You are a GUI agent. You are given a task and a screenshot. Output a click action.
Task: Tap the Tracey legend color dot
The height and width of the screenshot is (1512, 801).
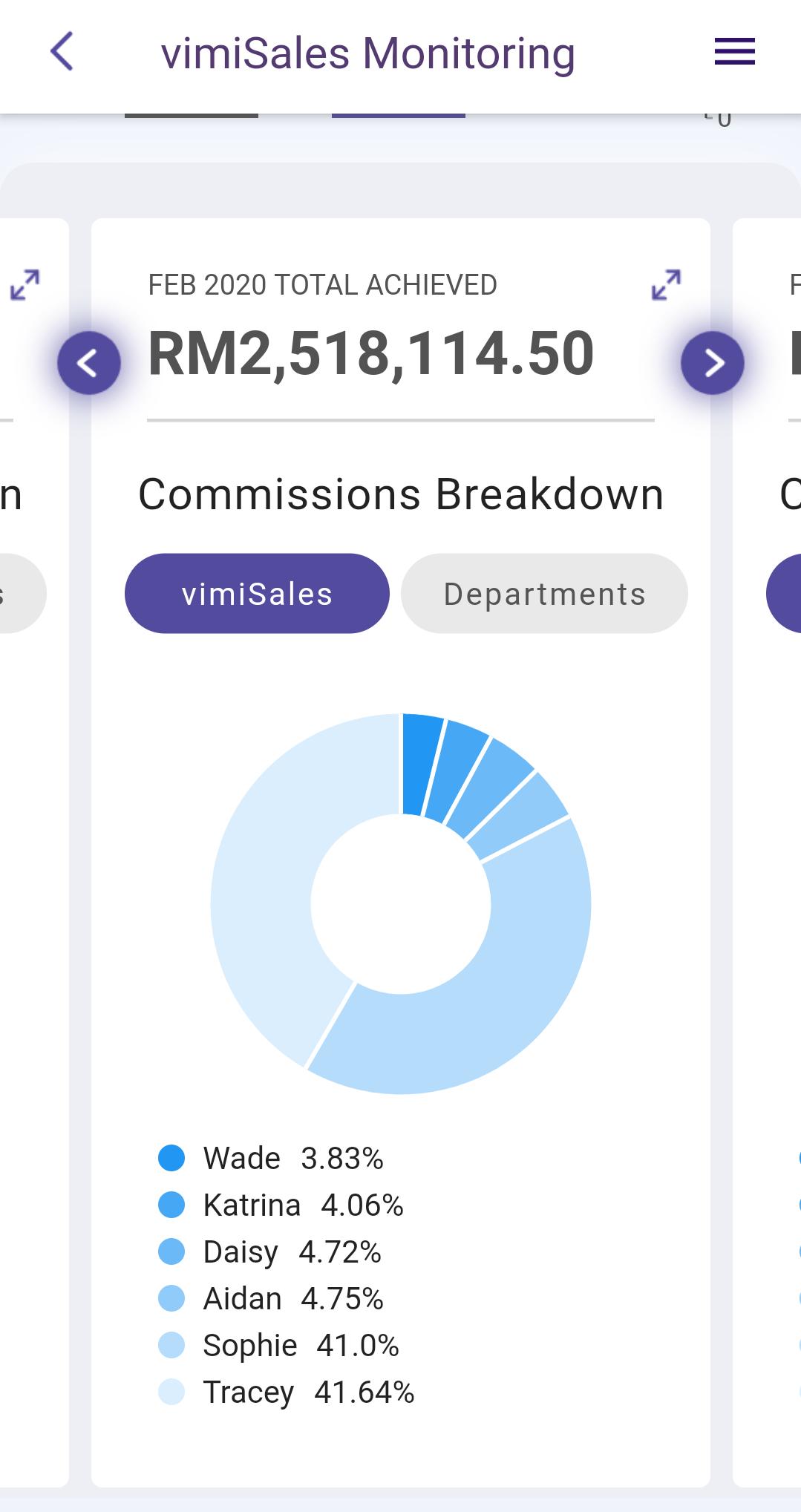[x=171, y=1392]
